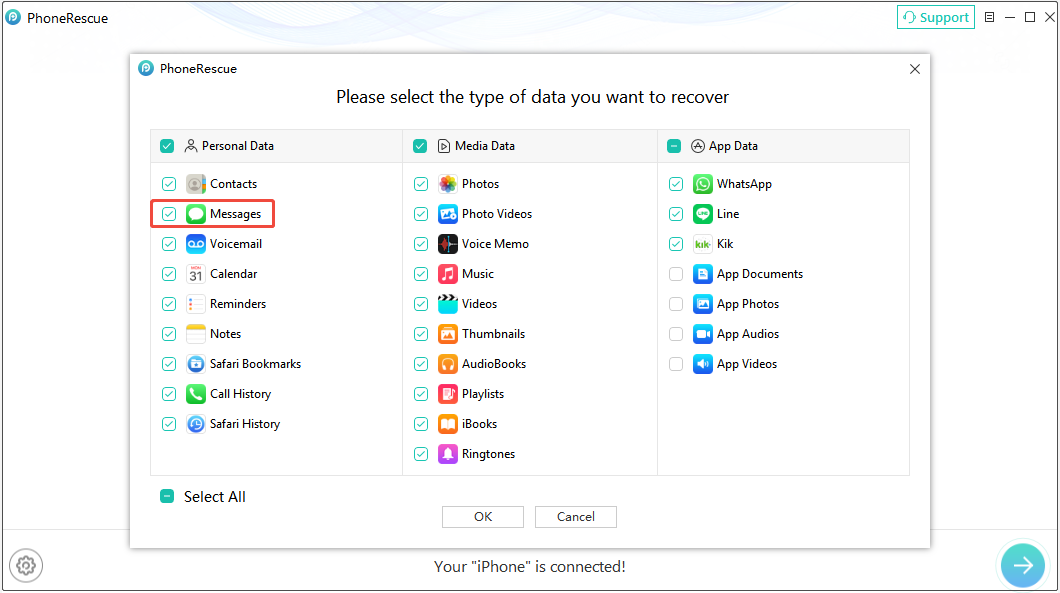This screenshot has height=593, width=1060.
Task: Click OK to confirm selection
Action: pos(483,517)
